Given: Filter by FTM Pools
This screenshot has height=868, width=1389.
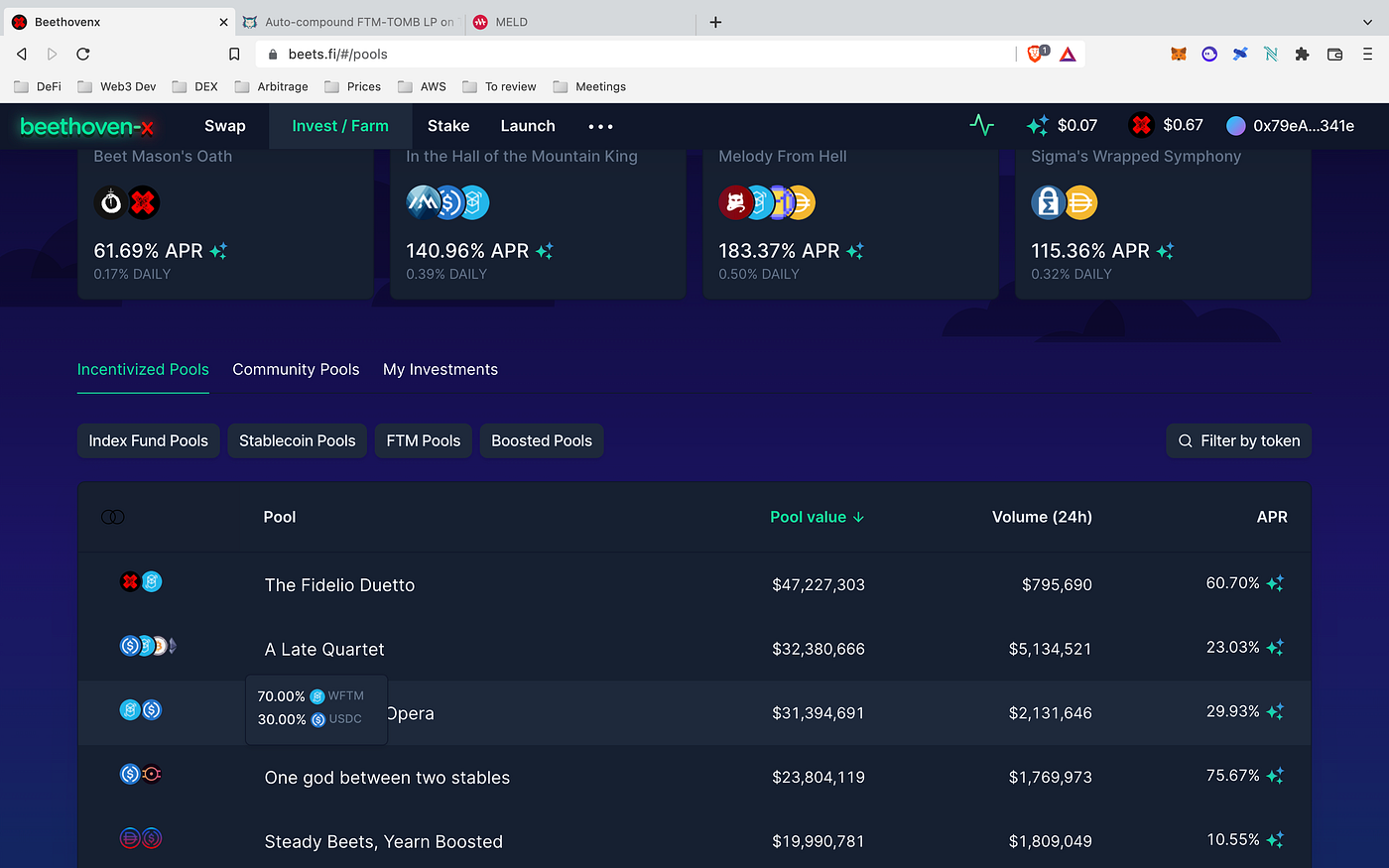Looking at the screenshot, I should point(424,441).
